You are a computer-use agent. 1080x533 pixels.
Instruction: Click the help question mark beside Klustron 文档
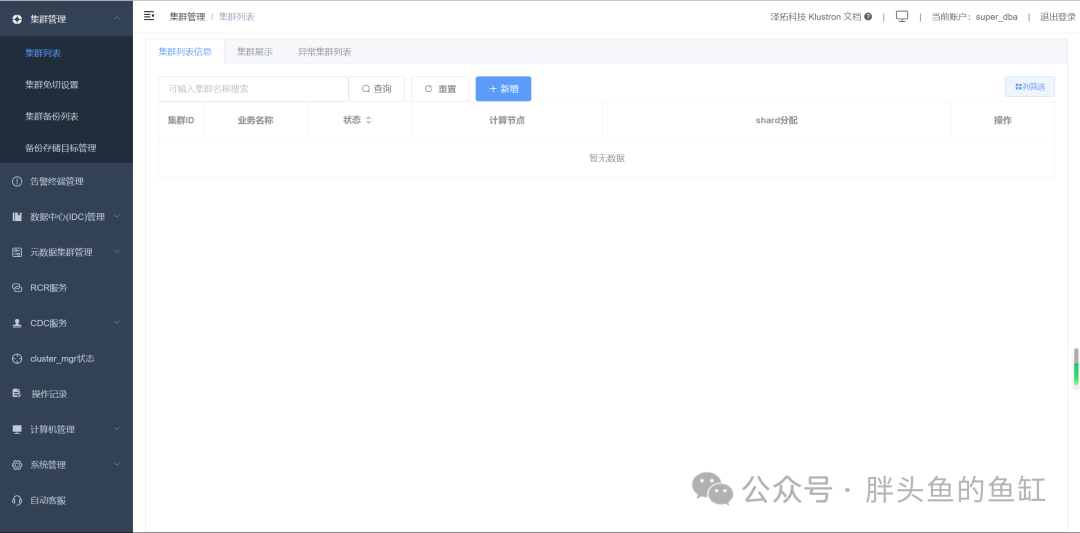pos(868,17)
